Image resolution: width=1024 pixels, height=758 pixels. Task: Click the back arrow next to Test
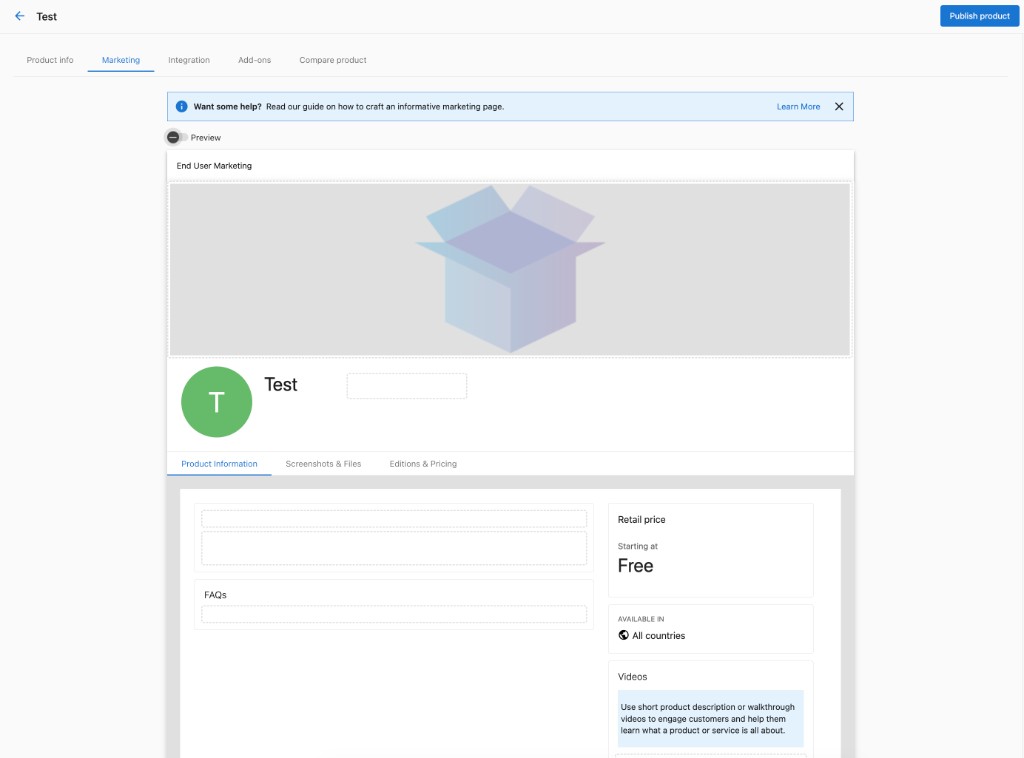pos(20,16)
